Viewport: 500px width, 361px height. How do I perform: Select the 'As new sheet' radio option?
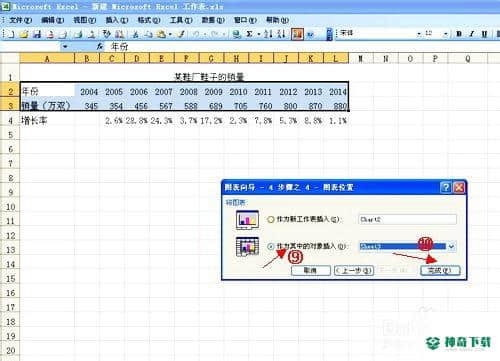(270, 219)
